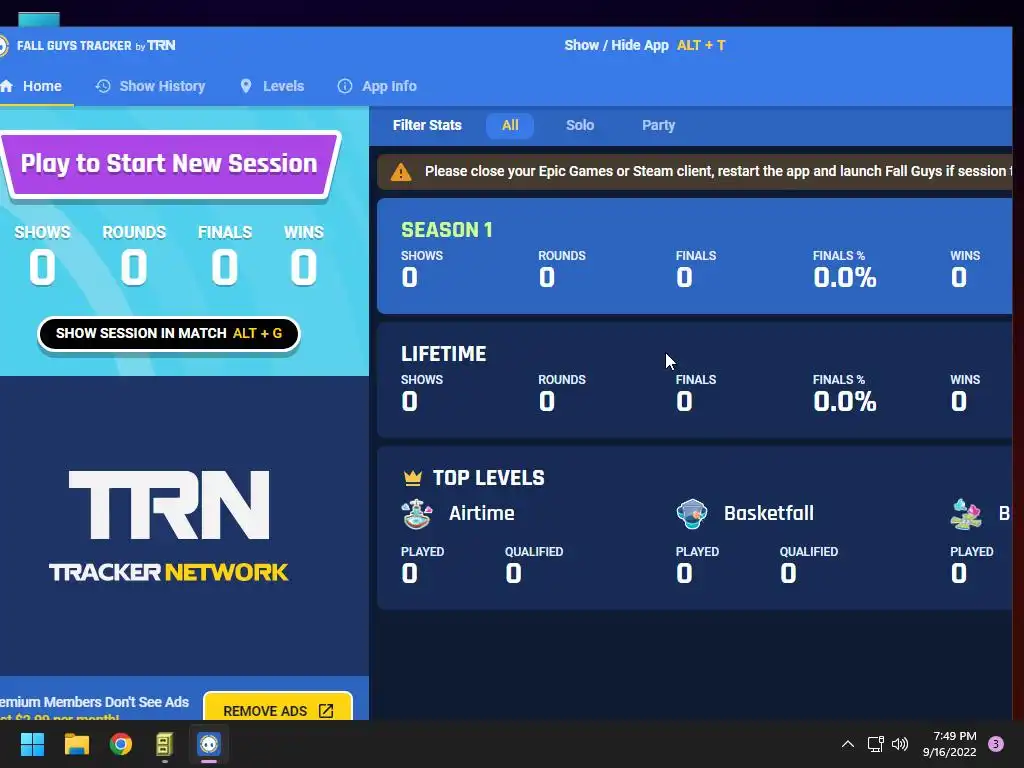Click the App Info circle icon
Viewport: 1024px width, 768px height.
345,86
